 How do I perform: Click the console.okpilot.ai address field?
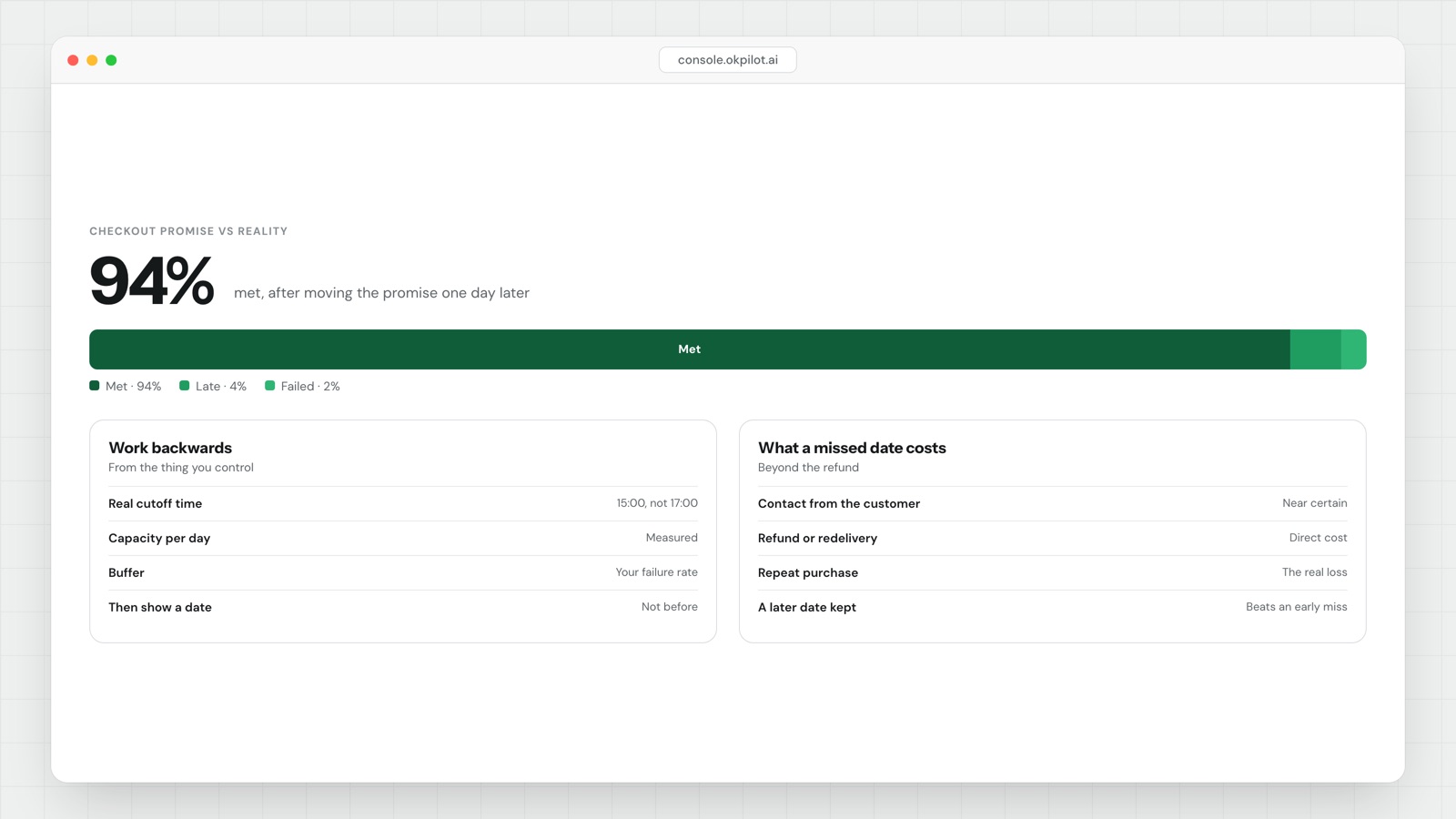727,60
